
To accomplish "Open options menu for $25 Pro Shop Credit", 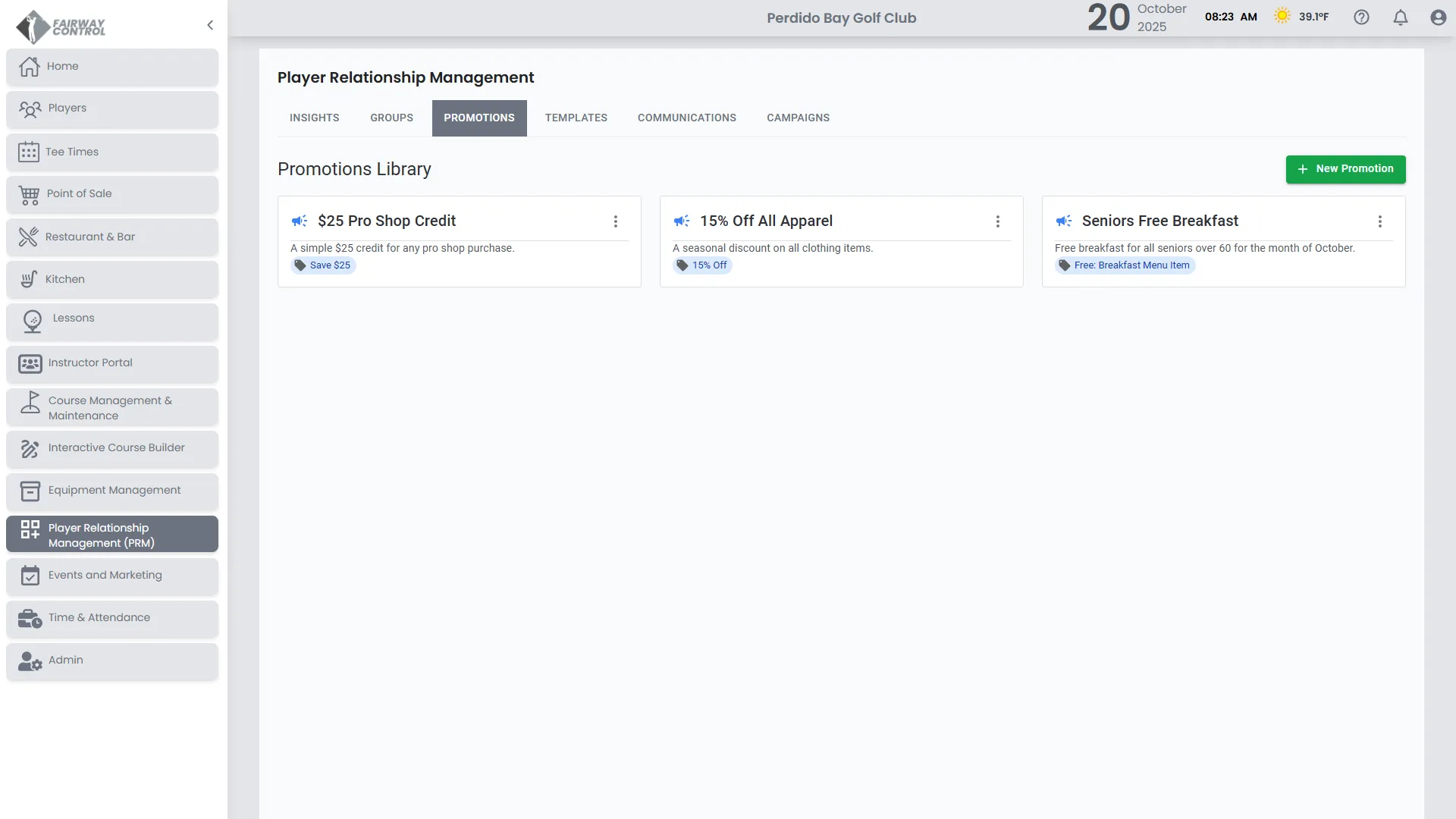I will [x=616, y=221].
